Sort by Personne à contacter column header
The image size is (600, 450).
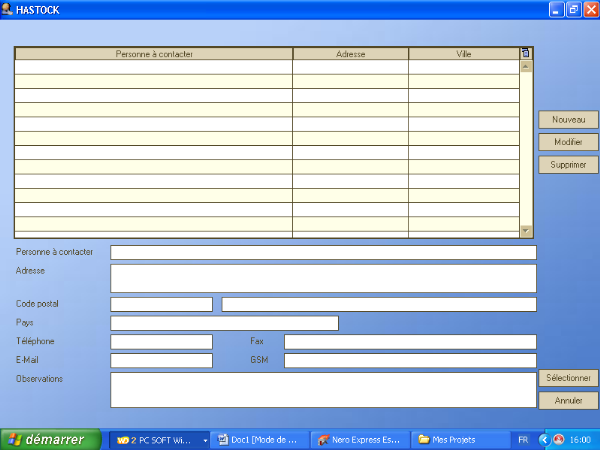pyautogui.click(x=154, y=54)
